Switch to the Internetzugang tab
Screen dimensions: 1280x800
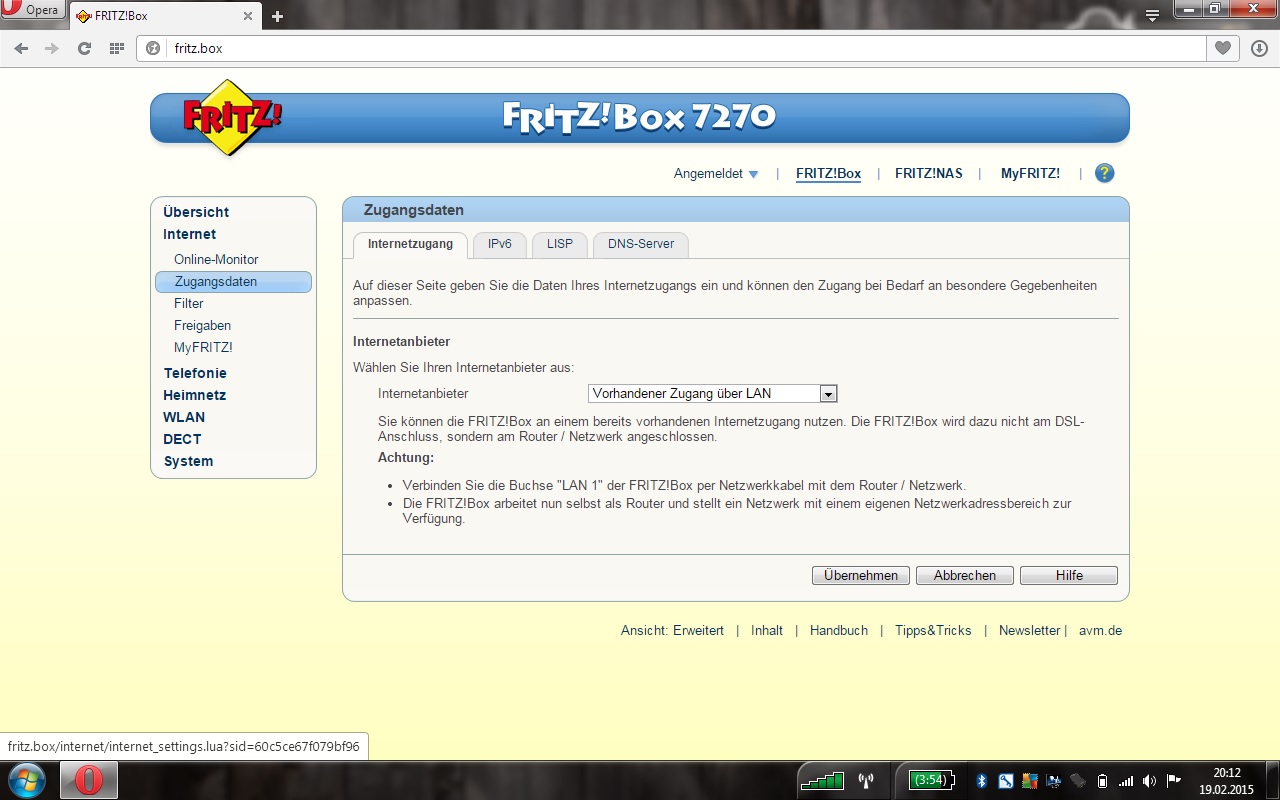pos(410,244)
